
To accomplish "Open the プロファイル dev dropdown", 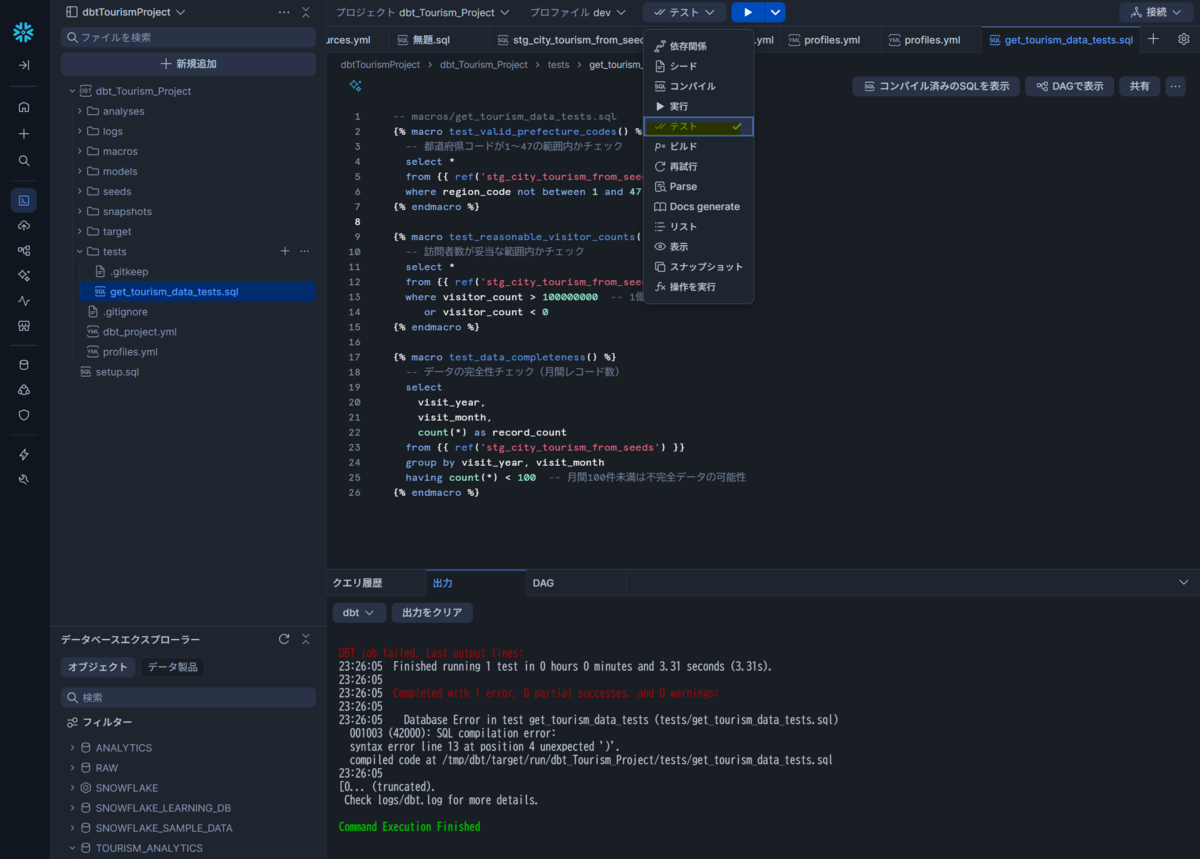I will [578, 12].
